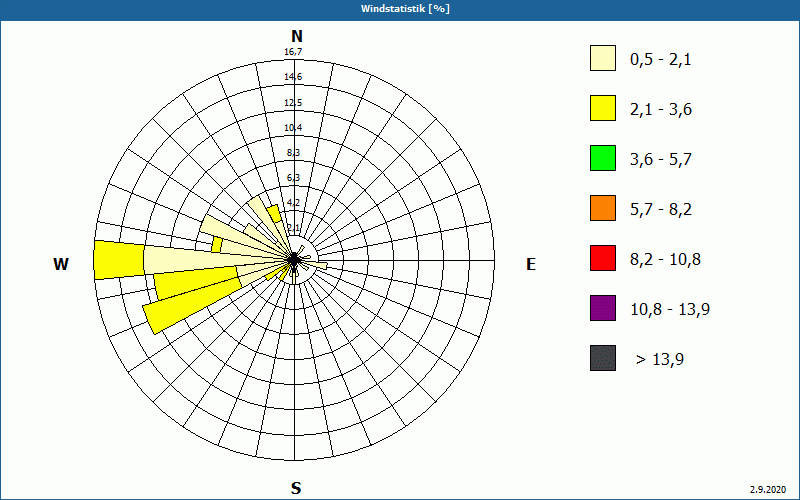Screen dimensions: 800x500
Task: Click the 3,6 - 5,7 legend label text
Action: click(x=661, y=160)
